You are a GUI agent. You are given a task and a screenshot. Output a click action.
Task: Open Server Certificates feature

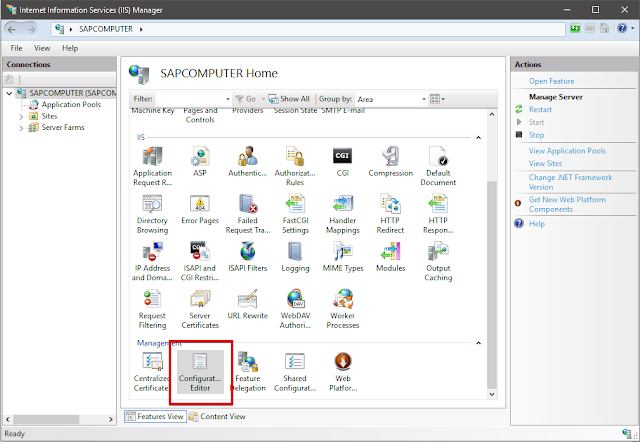200,309
